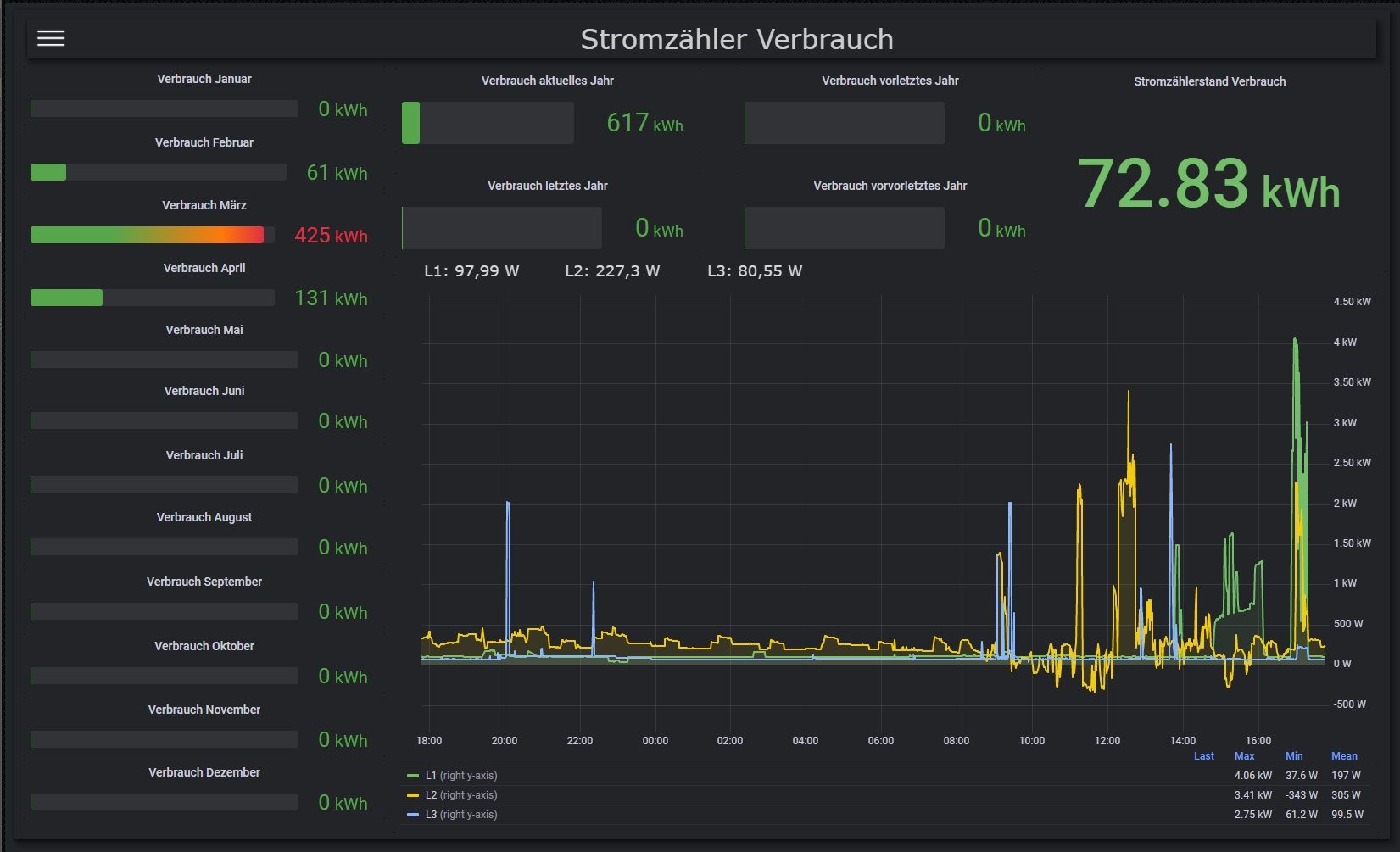Click the blue L3 legend color swatch
1400x852 pixels.
(x=413, y=815)
